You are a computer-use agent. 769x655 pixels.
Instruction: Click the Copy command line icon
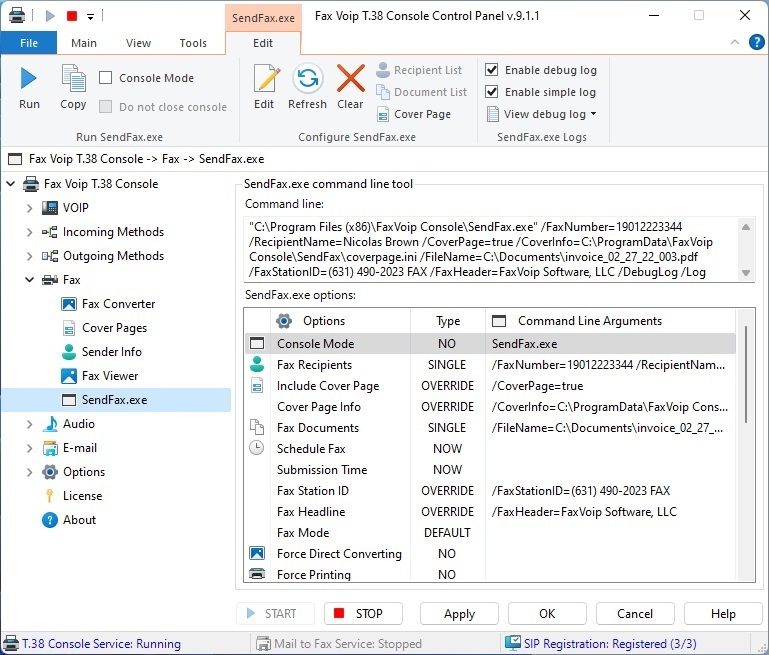click(x=74, y=78)
